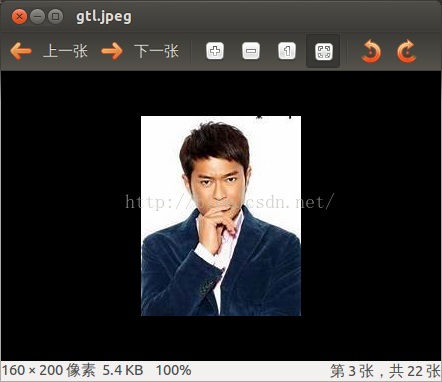Click the 5.4 KB file size text
This screenshot has height=382, width=442.
point(123,370)
